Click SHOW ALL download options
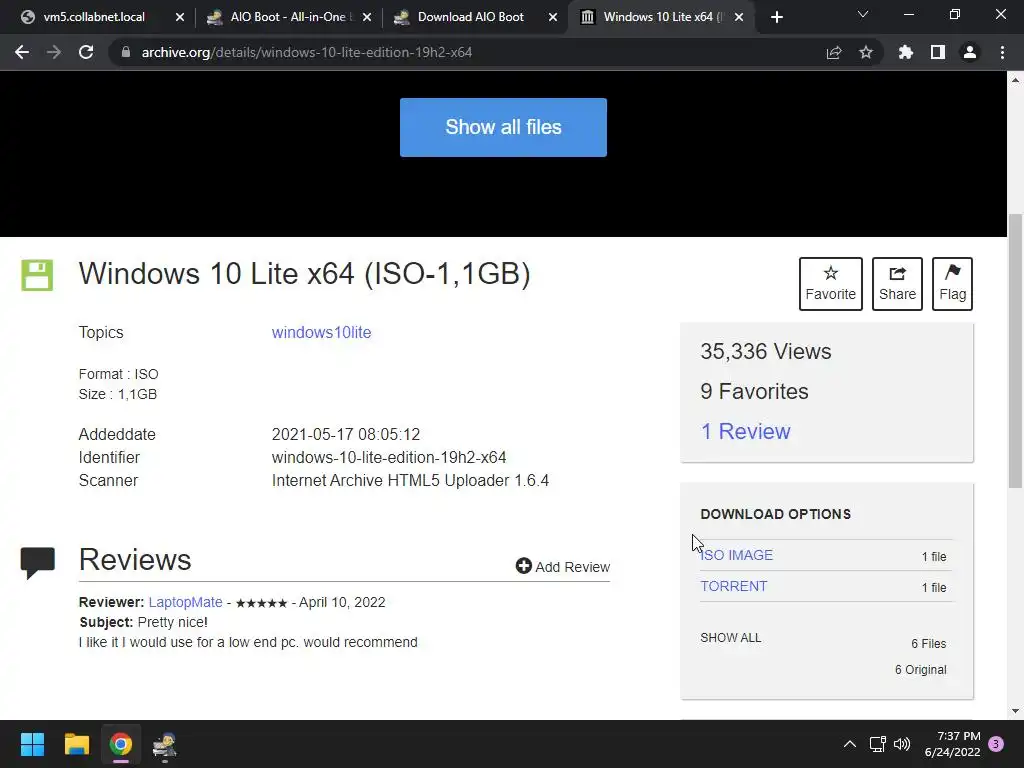Viewport: 1024px width, 768px height. [x=731, y=638]
